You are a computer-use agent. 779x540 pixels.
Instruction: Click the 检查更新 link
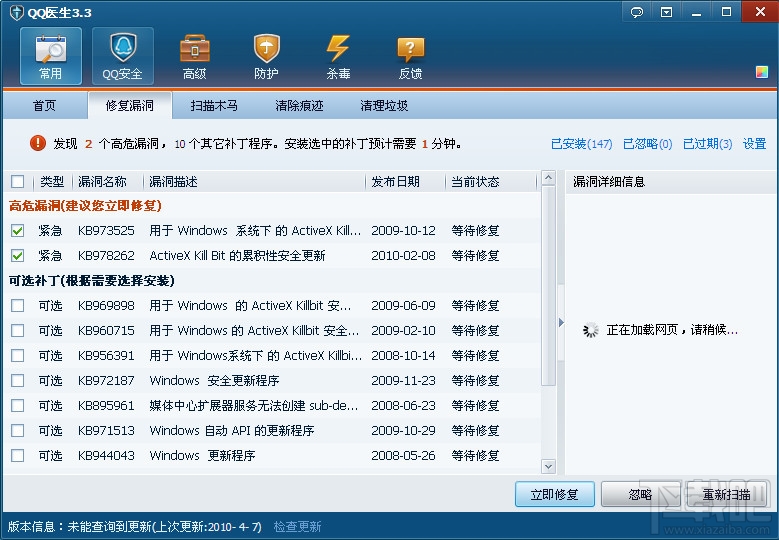(x=298, y=526)
